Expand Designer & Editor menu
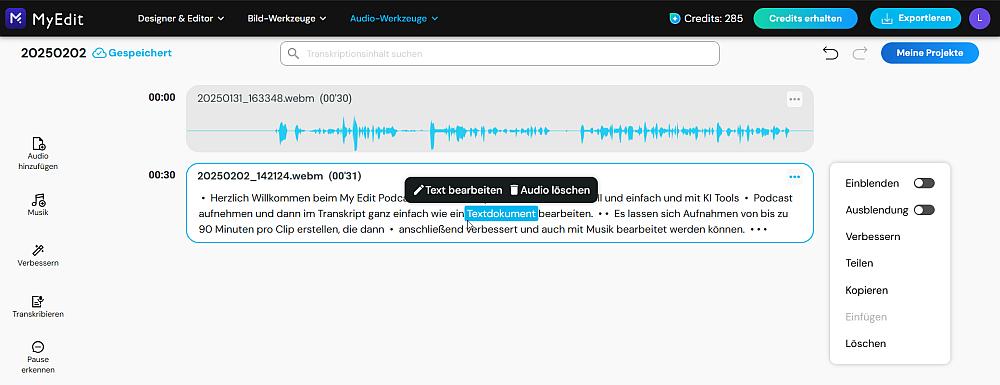This screenshot has width=1000, height=385. [x=181, y=18]
